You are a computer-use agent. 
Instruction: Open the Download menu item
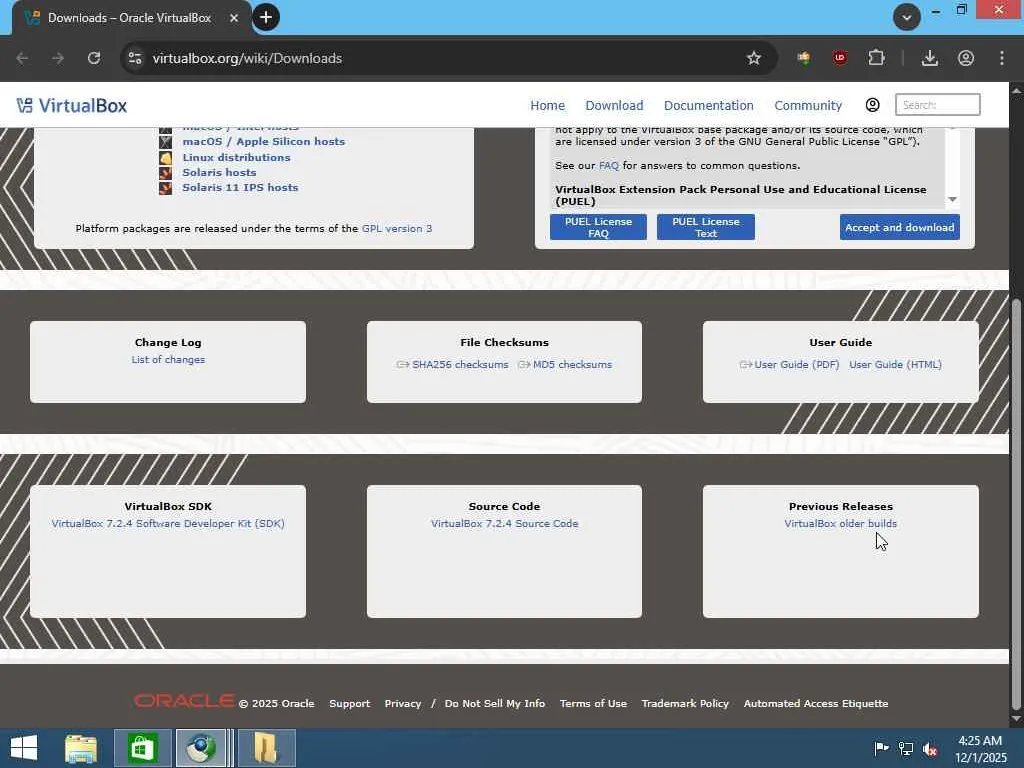(614, 105)
